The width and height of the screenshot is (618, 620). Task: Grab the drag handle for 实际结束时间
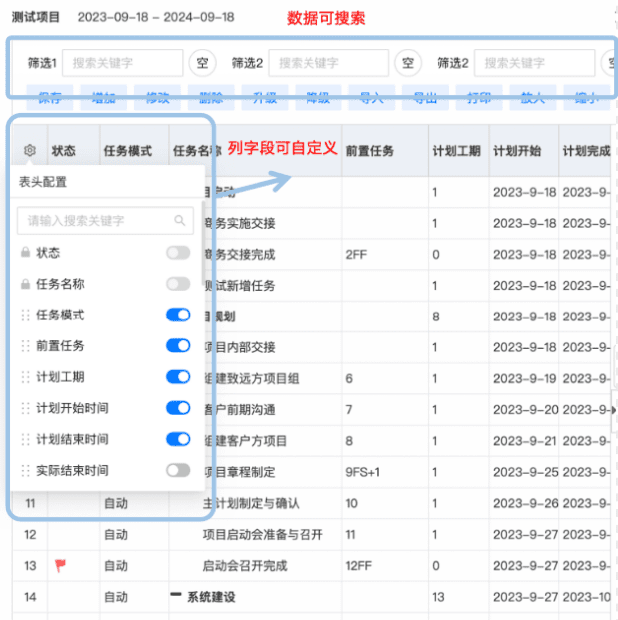25,471
